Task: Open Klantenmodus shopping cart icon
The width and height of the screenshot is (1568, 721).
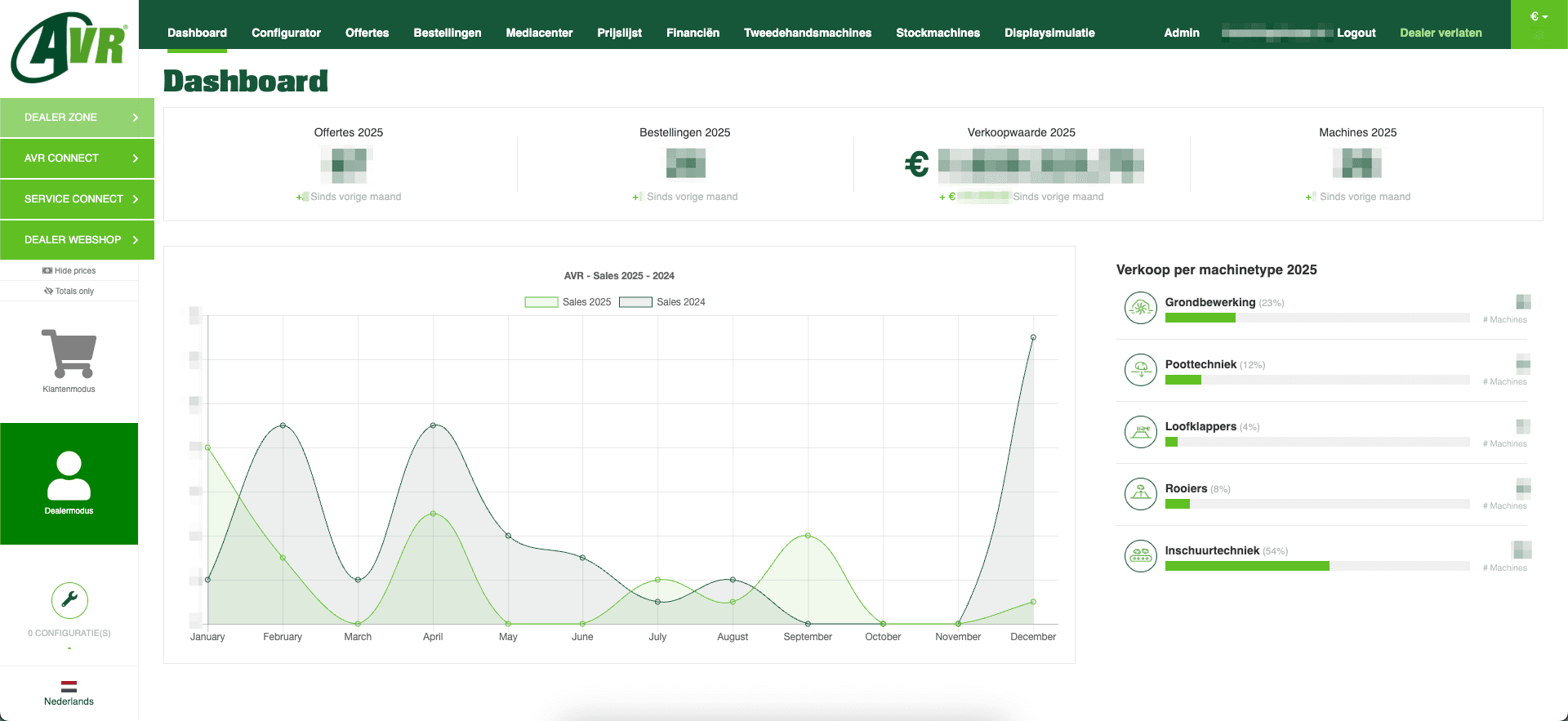Action: (x=69, y=354)
